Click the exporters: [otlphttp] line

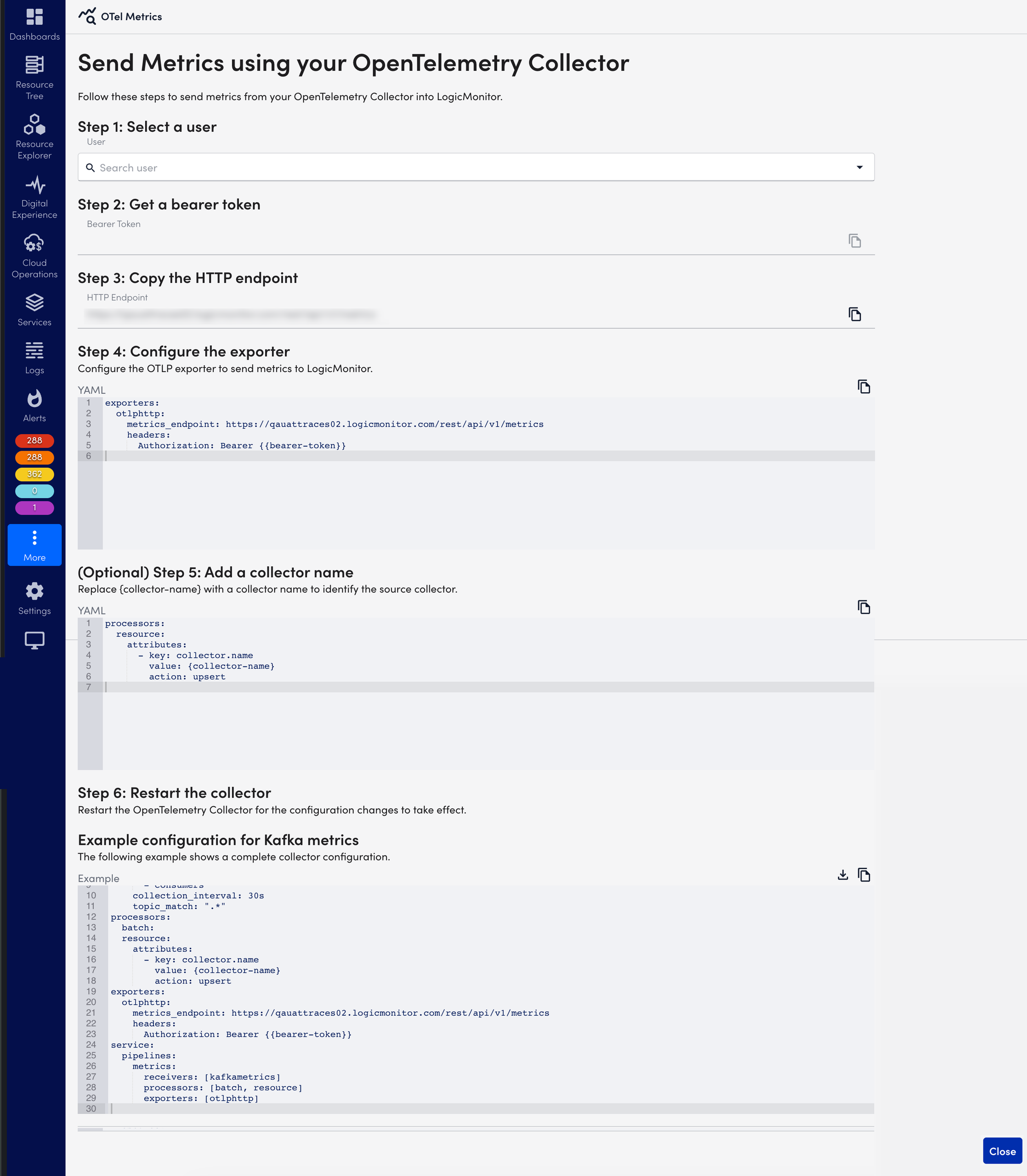[201, 1098]
